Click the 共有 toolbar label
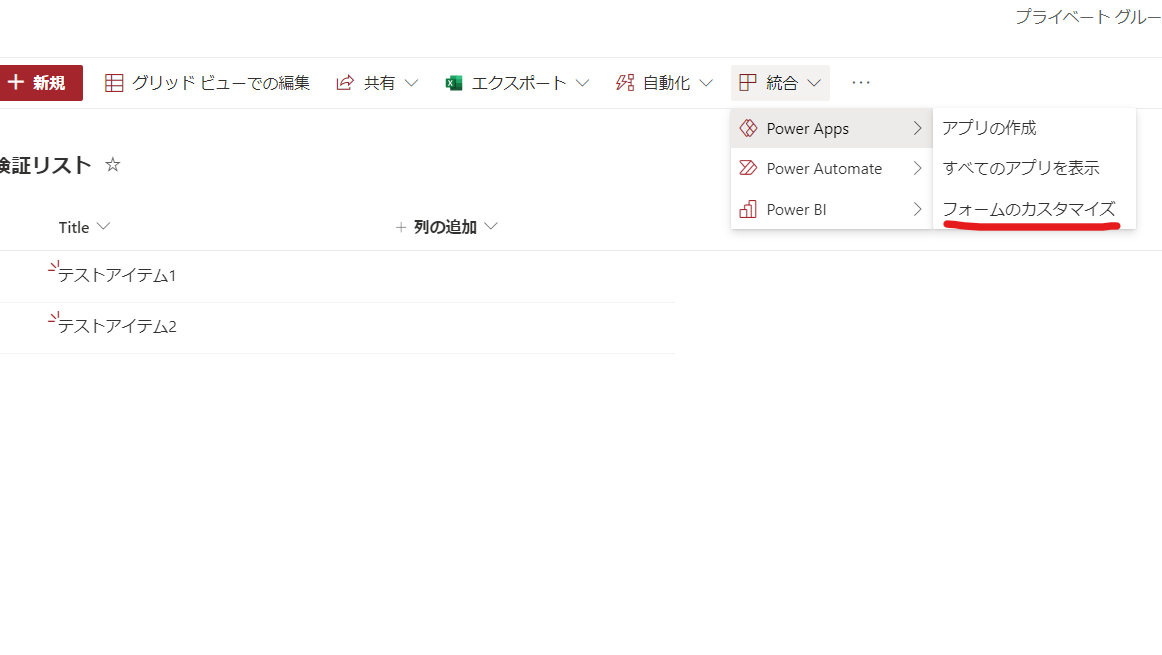Screen dimensions: 1162x655 379,83
